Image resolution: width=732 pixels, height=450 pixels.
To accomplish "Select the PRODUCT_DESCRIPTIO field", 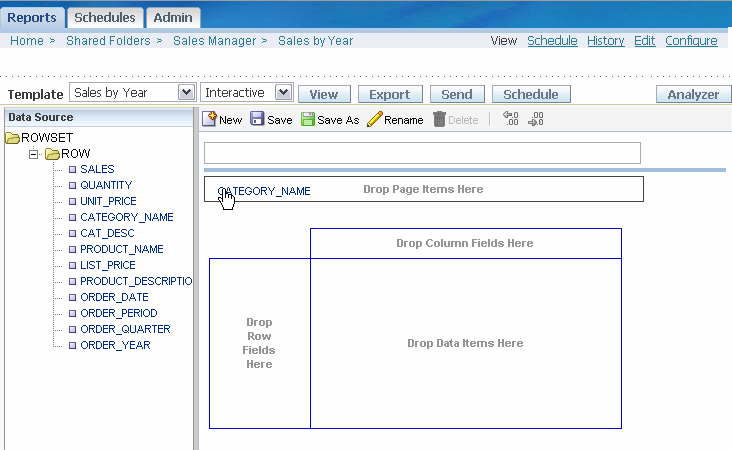I will point(136,281).
